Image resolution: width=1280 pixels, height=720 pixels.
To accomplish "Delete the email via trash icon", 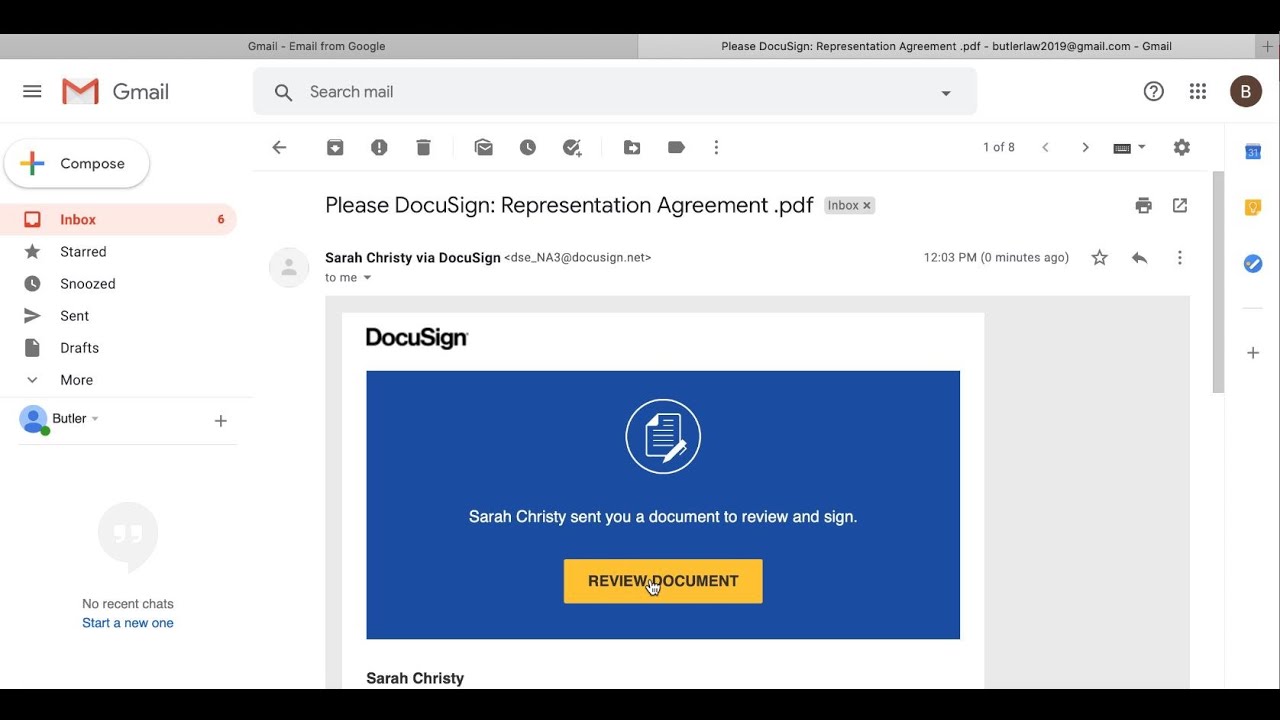I will pyautogui.click(x=423, y=147).
